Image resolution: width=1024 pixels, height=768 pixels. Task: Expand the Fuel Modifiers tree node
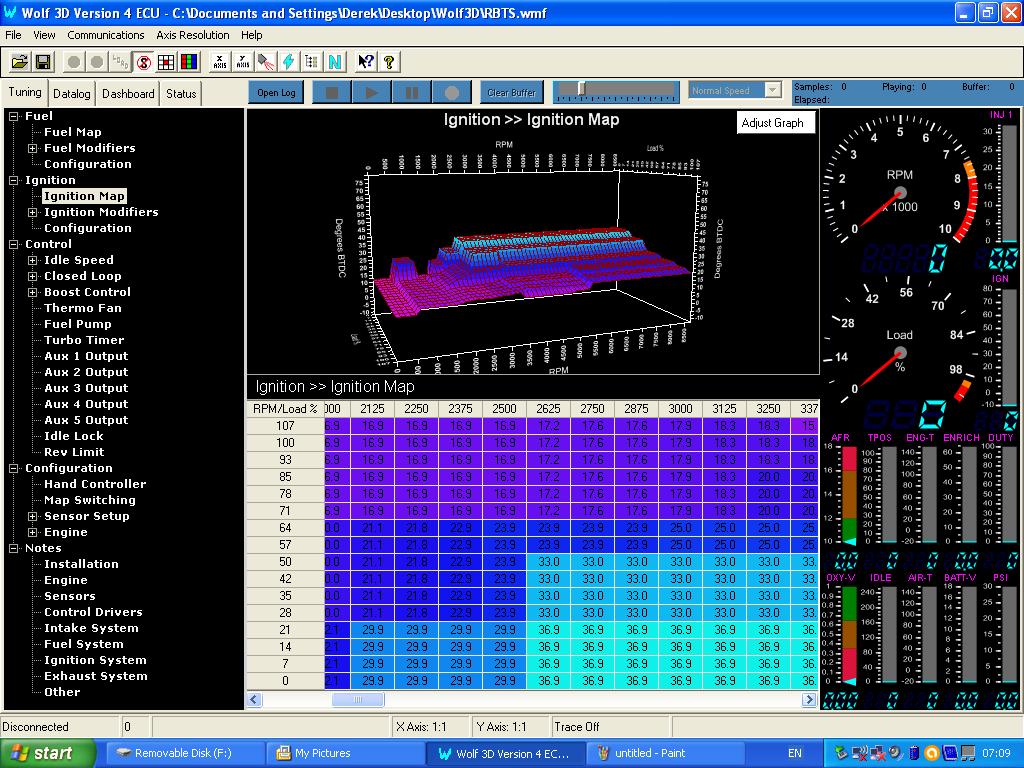coord(33,148)
